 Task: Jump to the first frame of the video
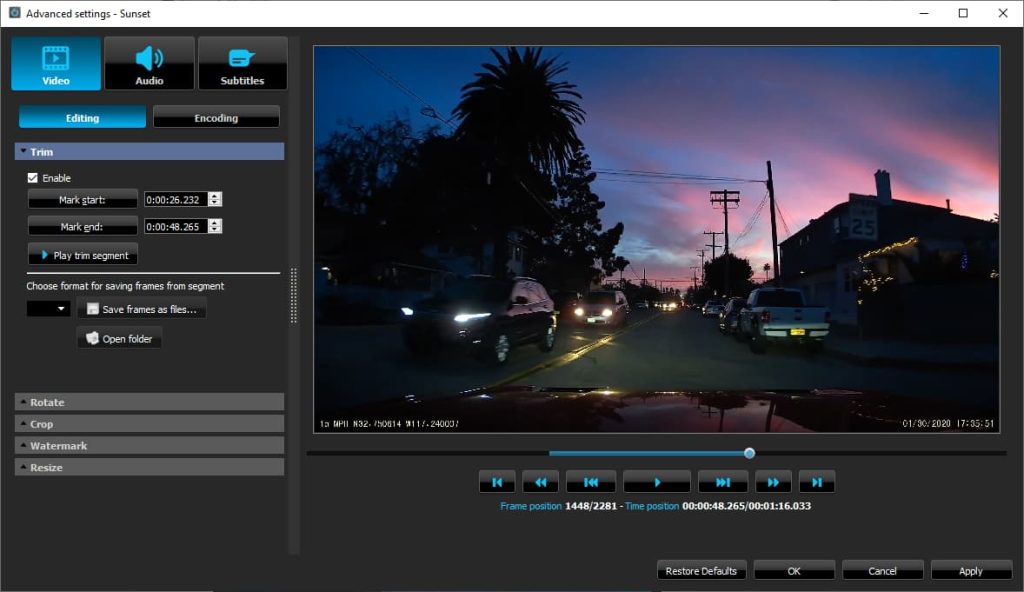(497, 481)
